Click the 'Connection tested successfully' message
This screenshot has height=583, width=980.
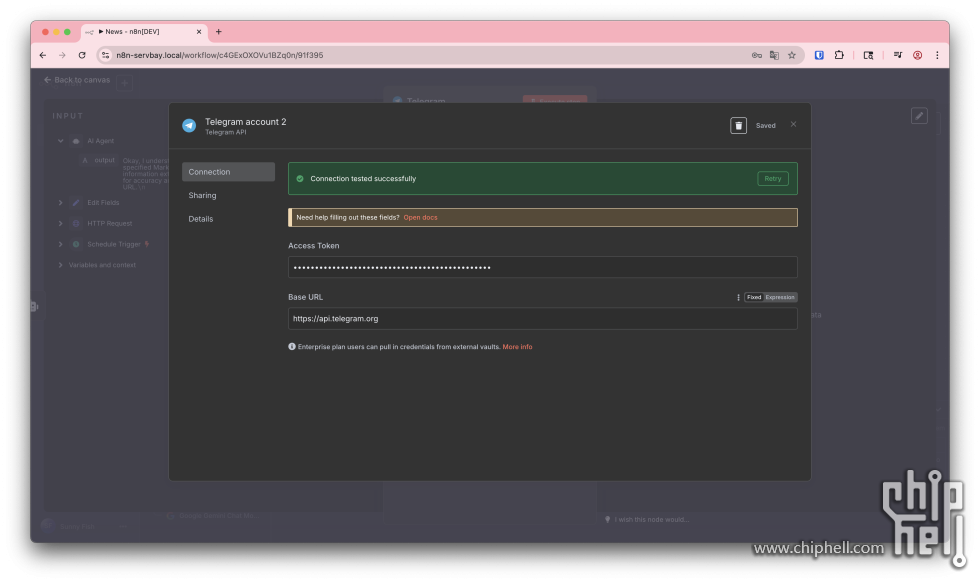tap(363, 179)
